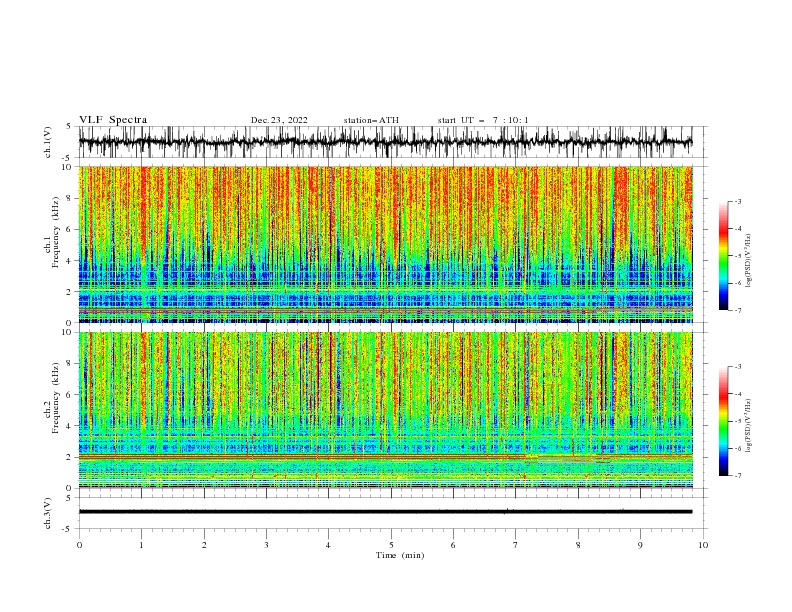Click the time axis tick label "9"
This screenshot has width=792, height=612.
point(640,545)
